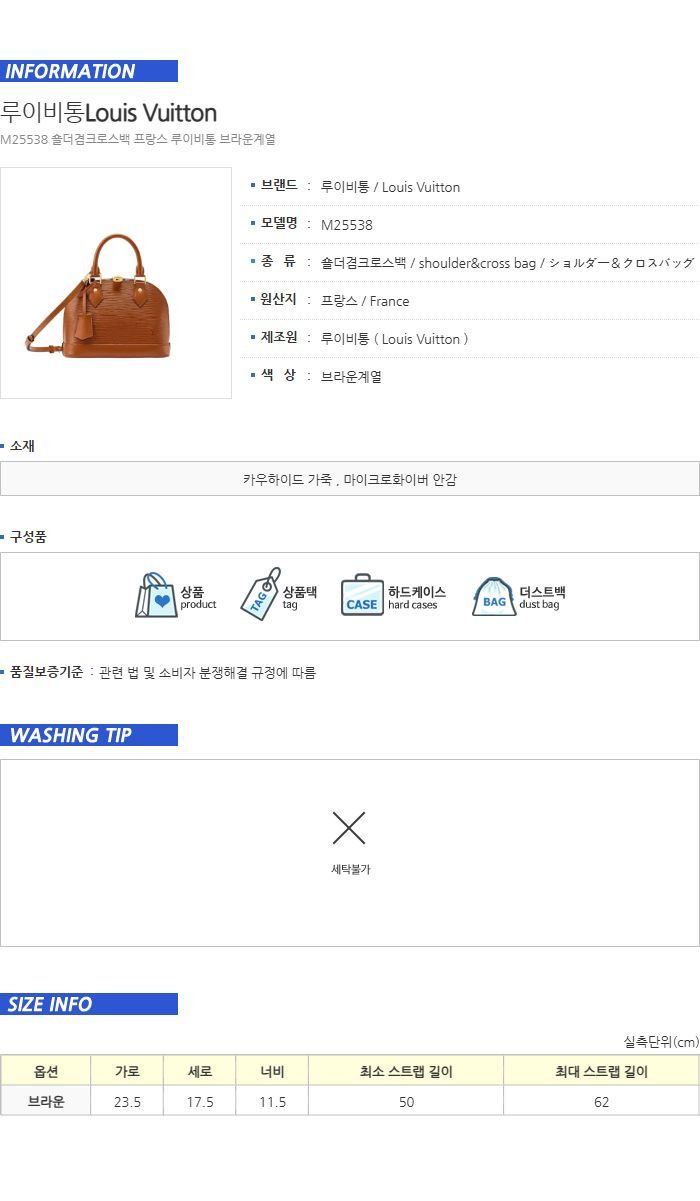The height and width of the screenshot is (1201, 700).
Task: Click the 최대 스트랩 길이 column header
Action: click(601, 1071)
